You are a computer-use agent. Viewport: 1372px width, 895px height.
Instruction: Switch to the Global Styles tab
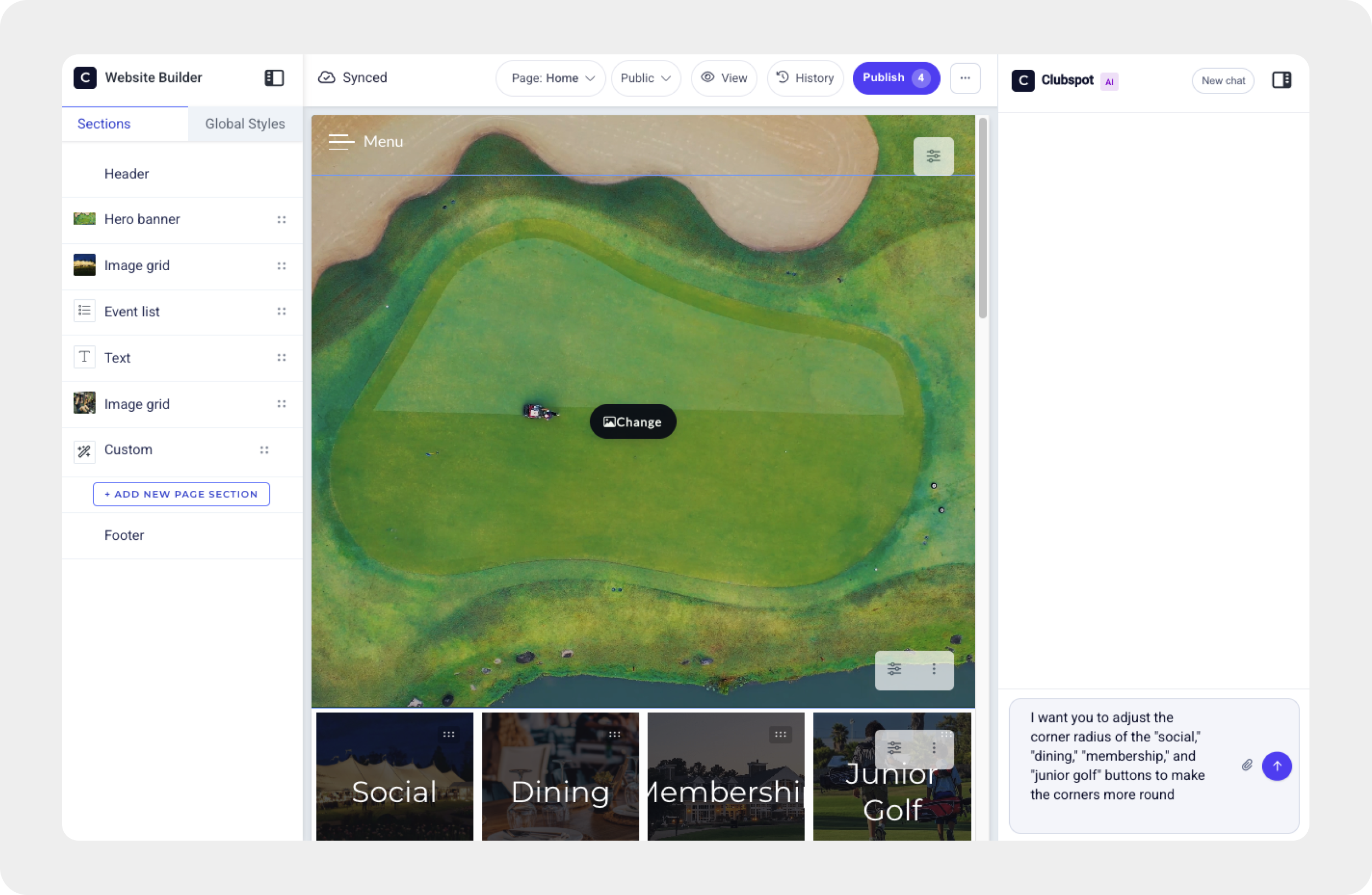click(x=245, y=124)
